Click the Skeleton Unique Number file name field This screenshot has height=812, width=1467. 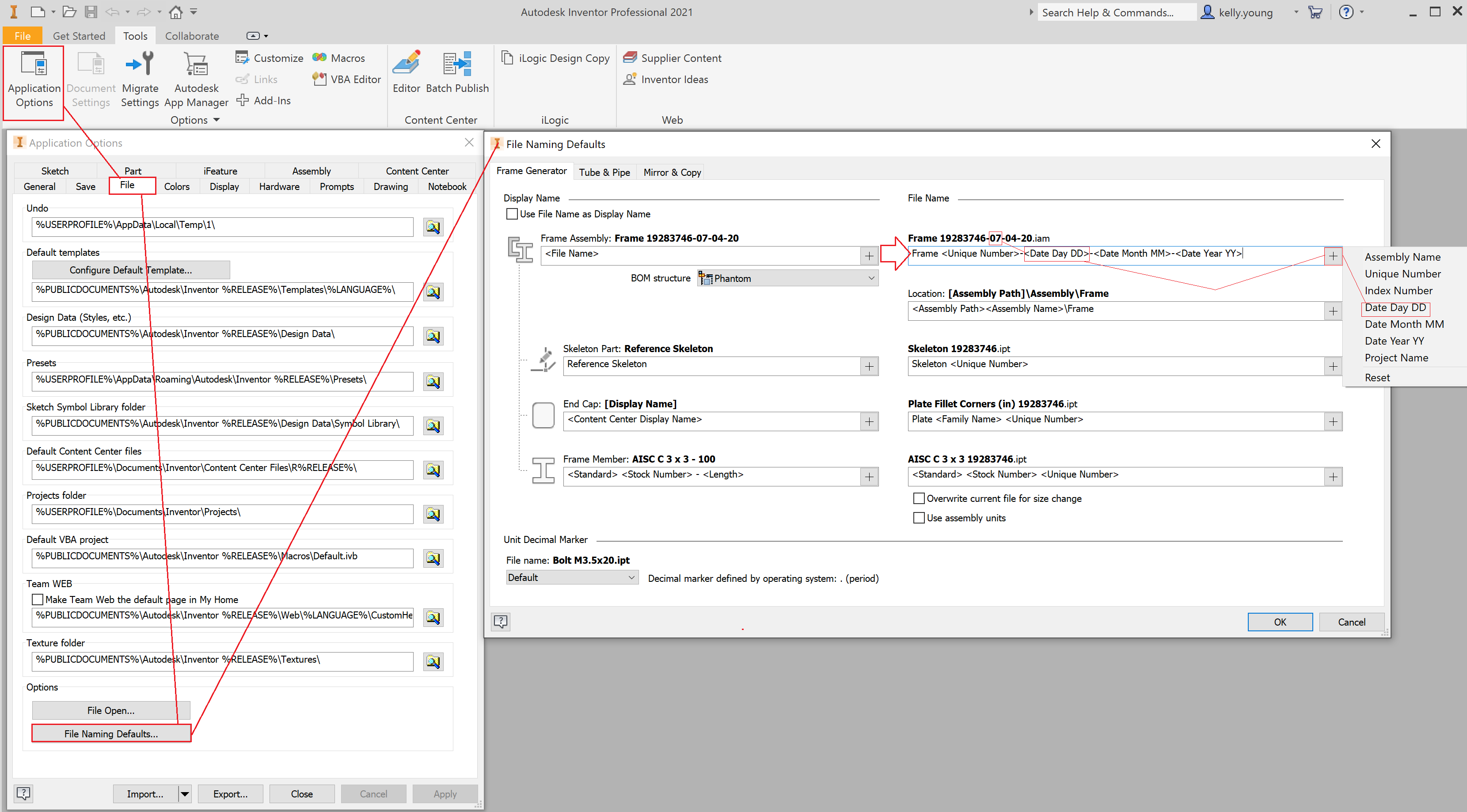[1115, 365]
